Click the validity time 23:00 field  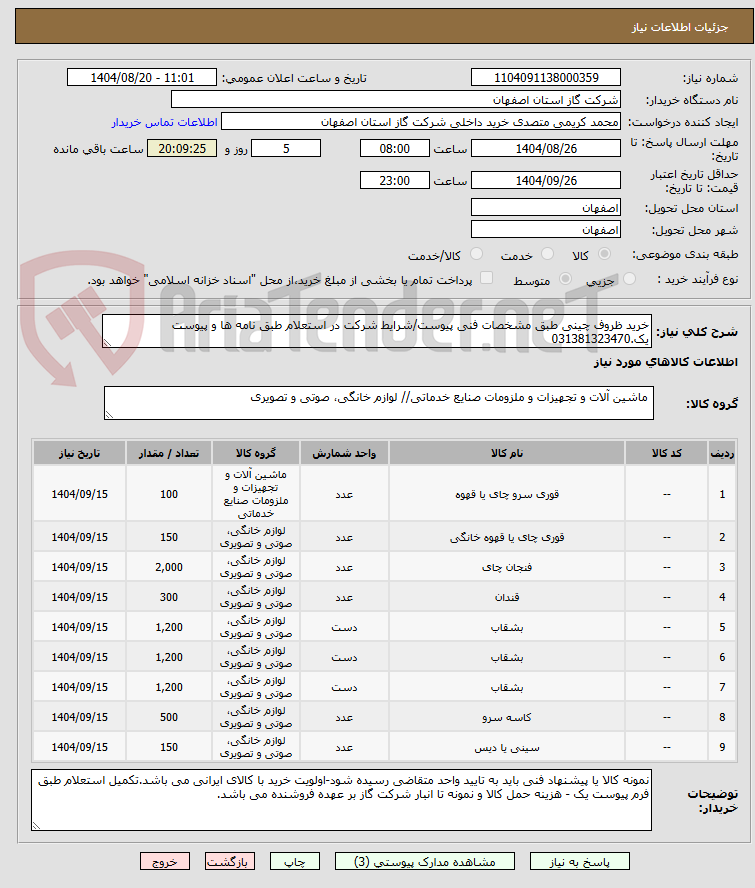pyautogui.click(x=395, y=181)
